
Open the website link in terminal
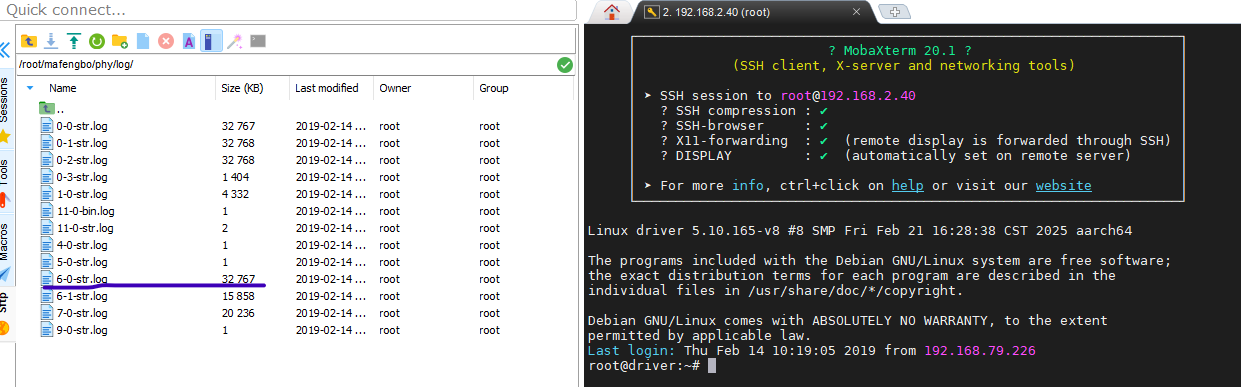(x=1063, y=186)
